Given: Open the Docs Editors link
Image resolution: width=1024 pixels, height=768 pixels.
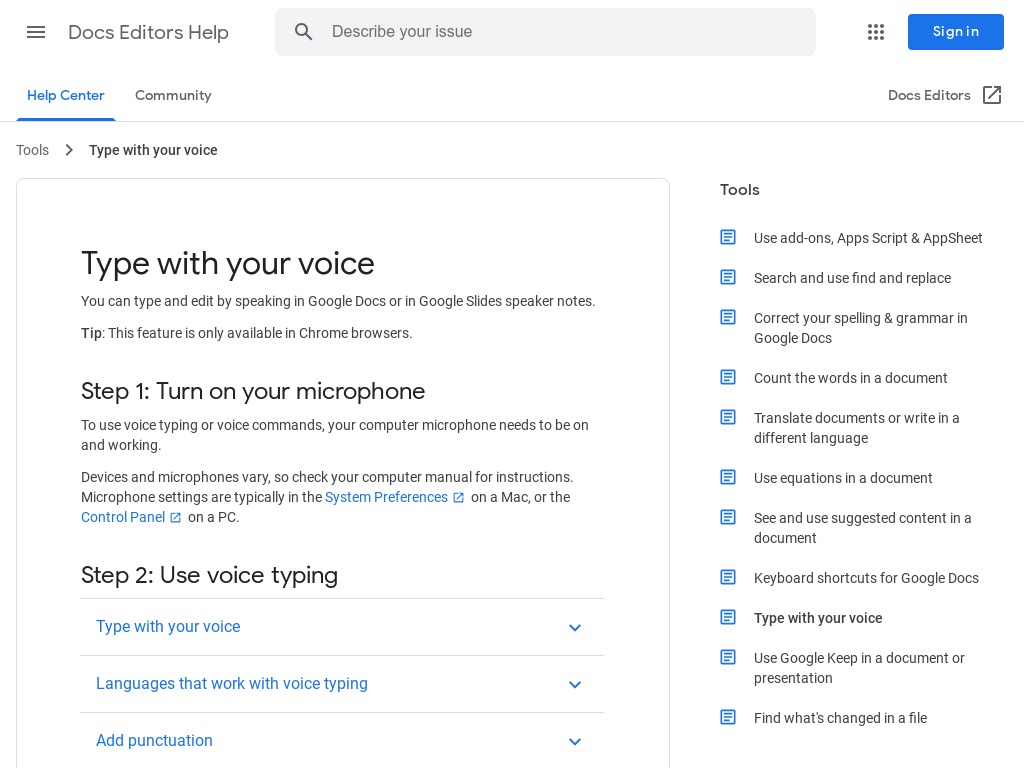Looking at the screenshot, I should click(x=929, y=95).
